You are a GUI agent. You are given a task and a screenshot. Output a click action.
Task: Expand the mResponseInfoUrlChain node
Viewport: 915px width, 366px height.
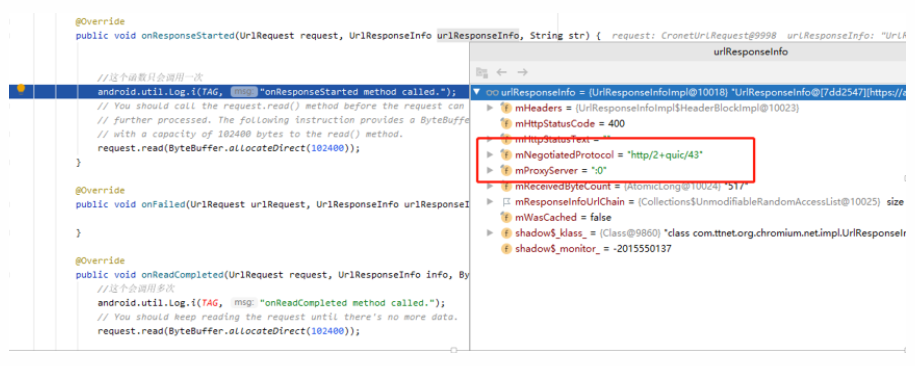tap(490, 202)
